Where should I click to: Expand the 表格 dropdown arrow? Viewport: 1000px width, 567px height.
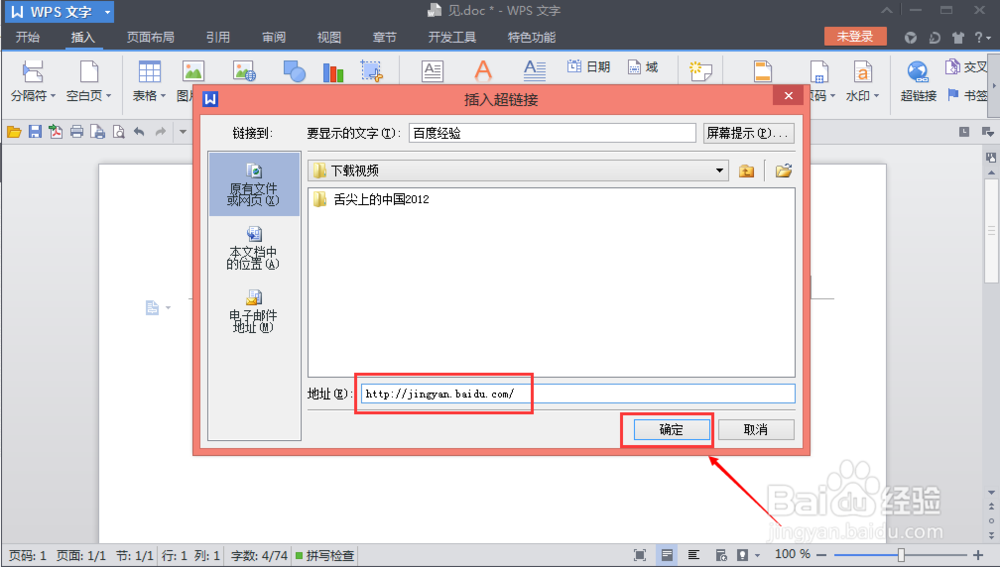tap(163, 96)
